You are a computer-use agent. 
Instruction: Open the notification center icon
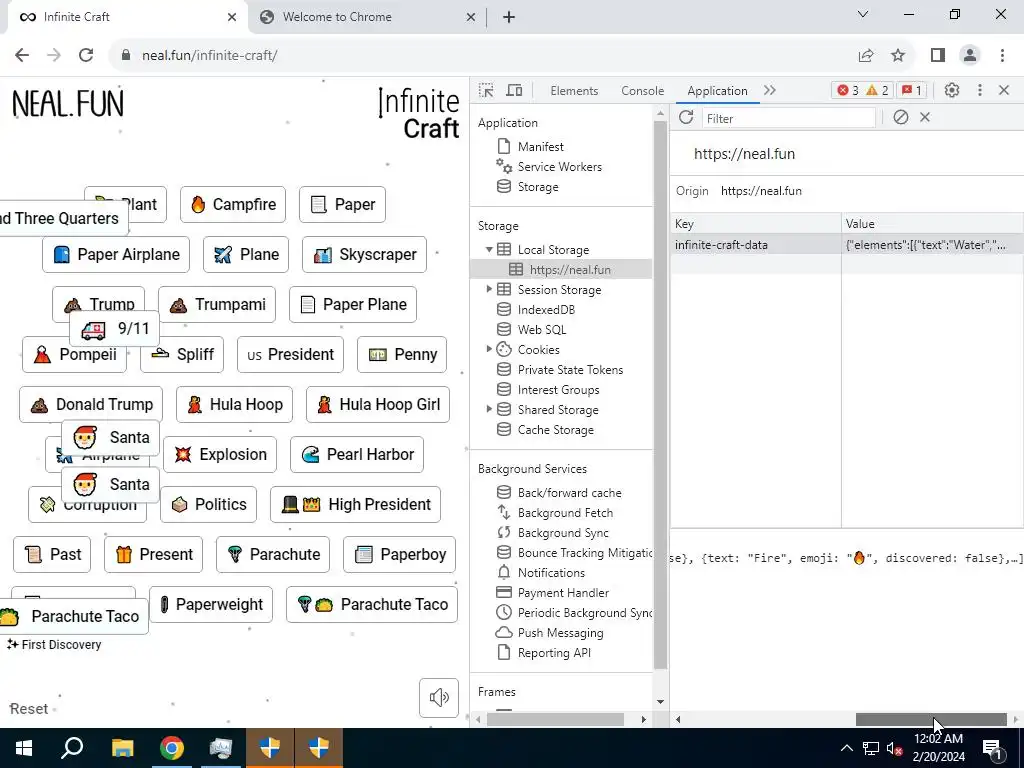(x=992, y=748)
